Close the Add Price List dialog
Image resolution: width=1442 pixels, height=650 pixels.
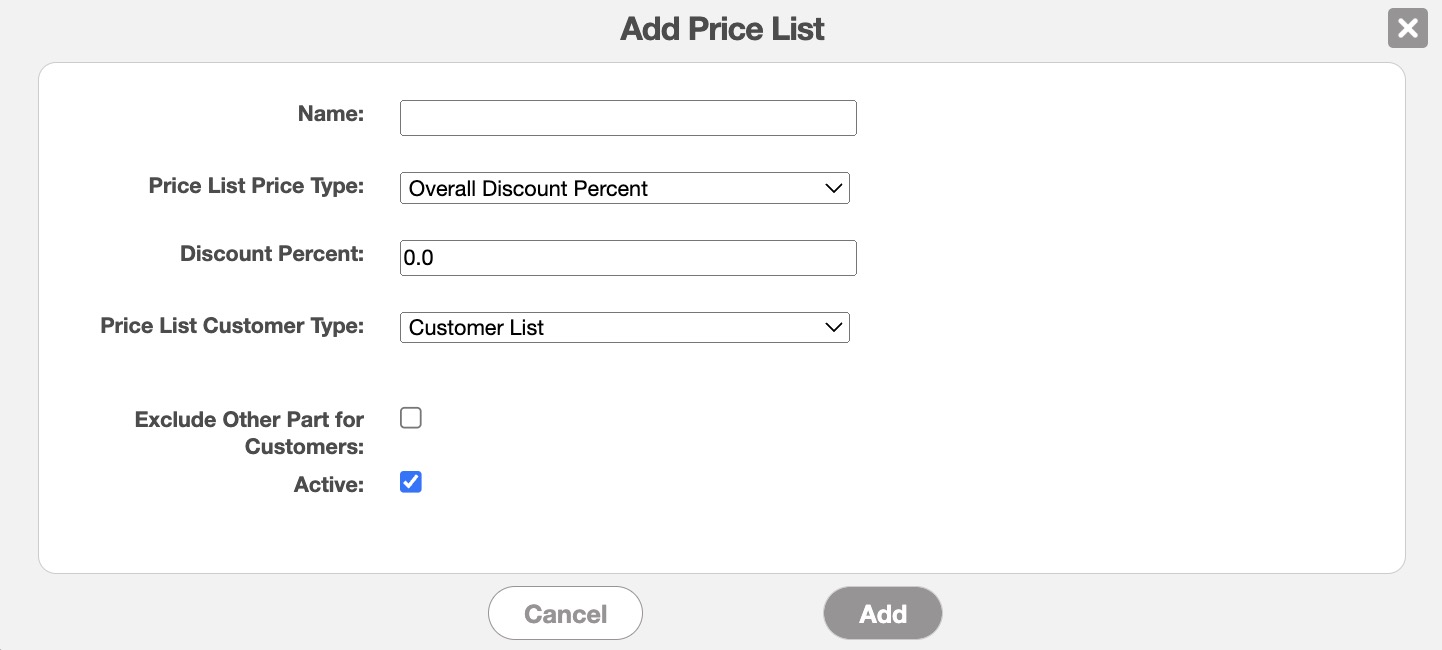tap(1407, 28)
